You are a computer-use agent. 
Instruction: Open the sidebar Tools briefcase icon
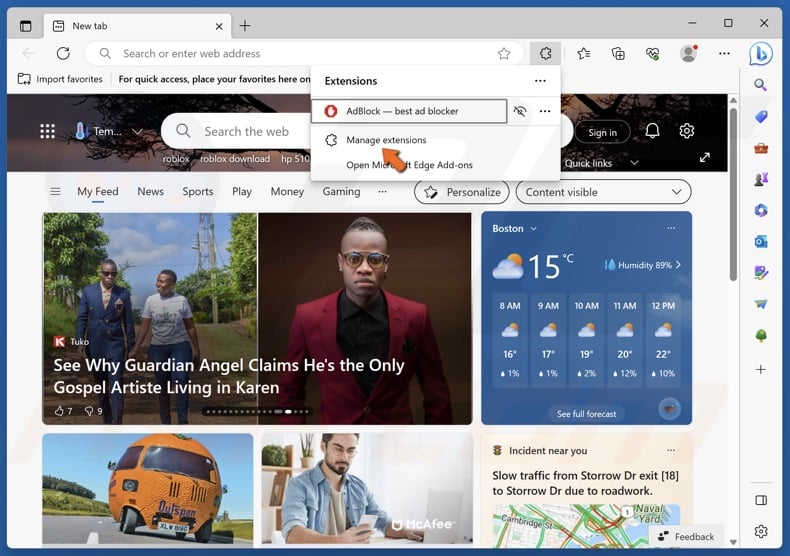tap(761, 148)
